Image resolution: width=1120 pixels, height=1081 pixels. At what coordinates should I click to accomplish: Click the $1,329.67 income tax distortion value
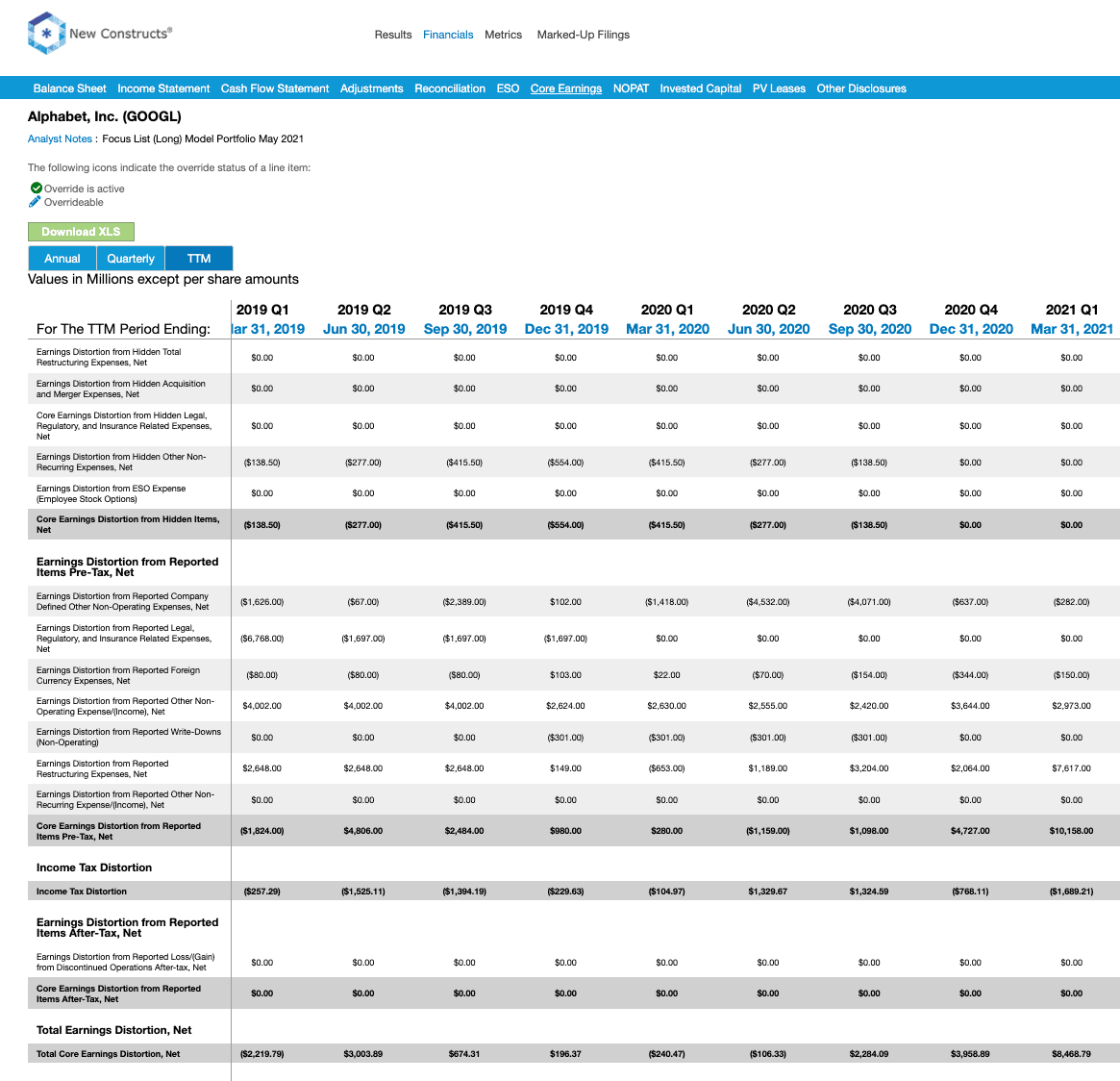tap(768, 892)
